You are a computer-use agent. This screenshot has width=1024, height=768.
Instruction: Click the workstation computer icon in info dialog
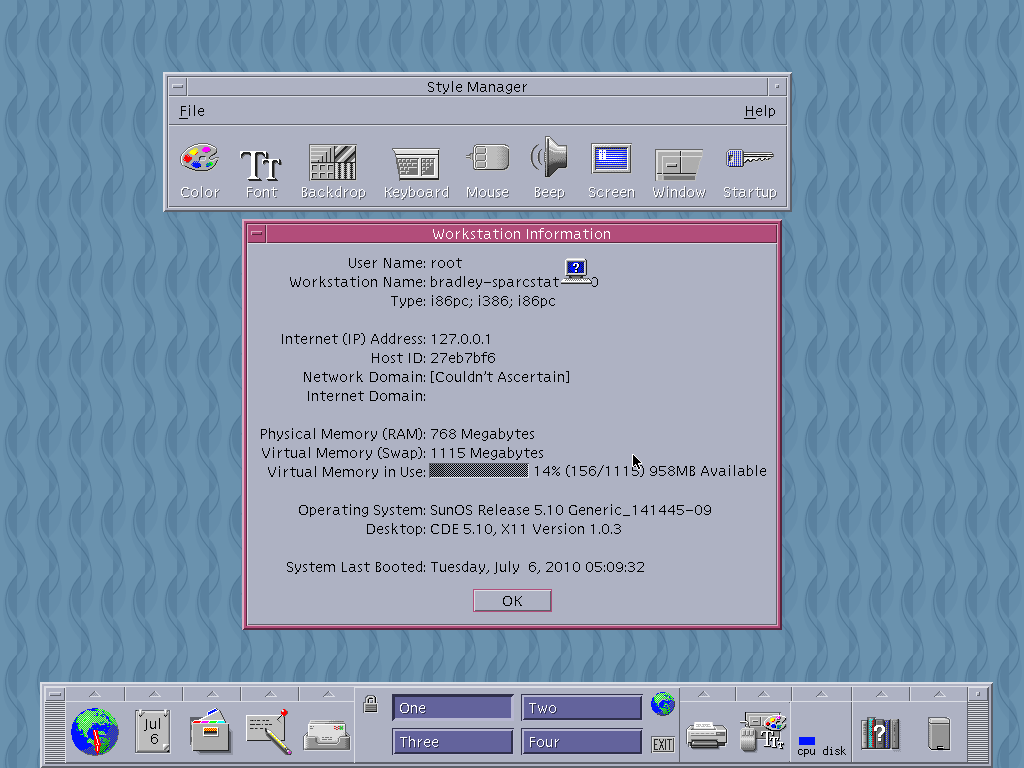pos(576,271)
